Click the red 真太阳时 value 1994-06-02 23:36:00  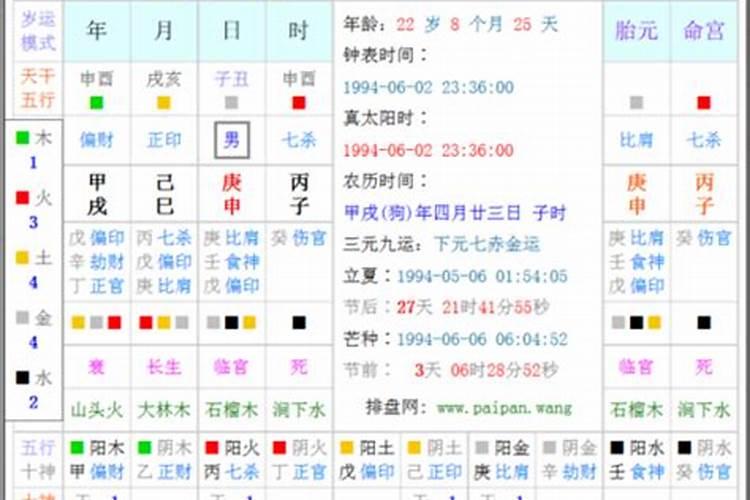[x=429, y=151]
